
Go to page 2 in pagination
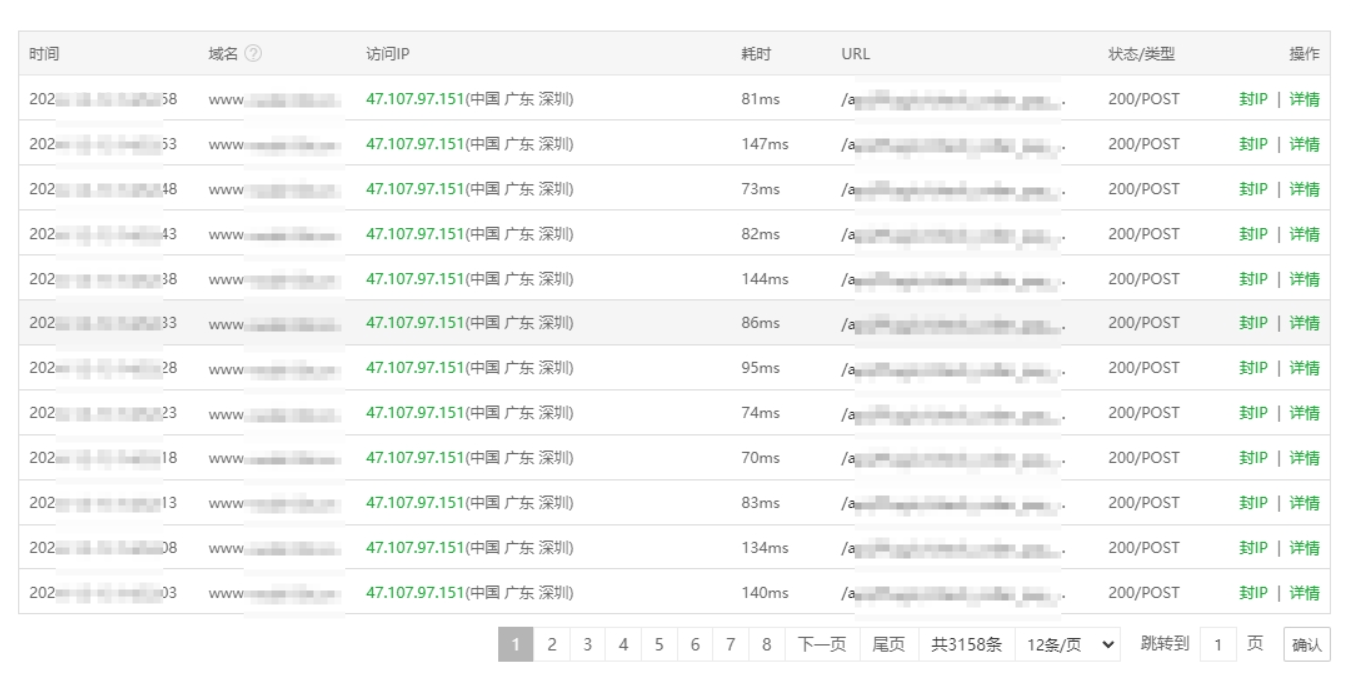pos(551,645)
